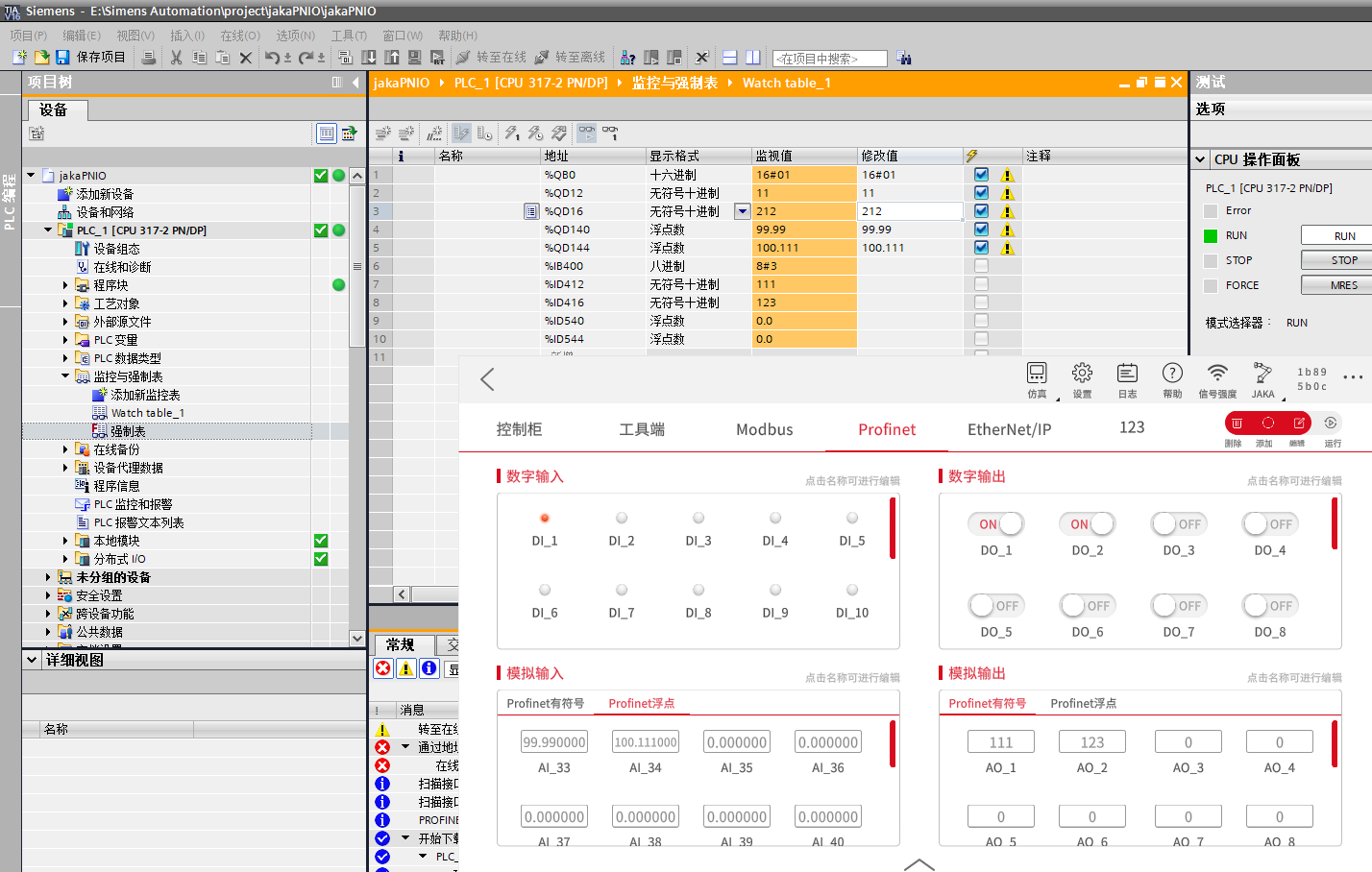Viewport: 1372px width, 872px height.
Task: Click the delete X icon in toolbar
Action: coord(245,58)
